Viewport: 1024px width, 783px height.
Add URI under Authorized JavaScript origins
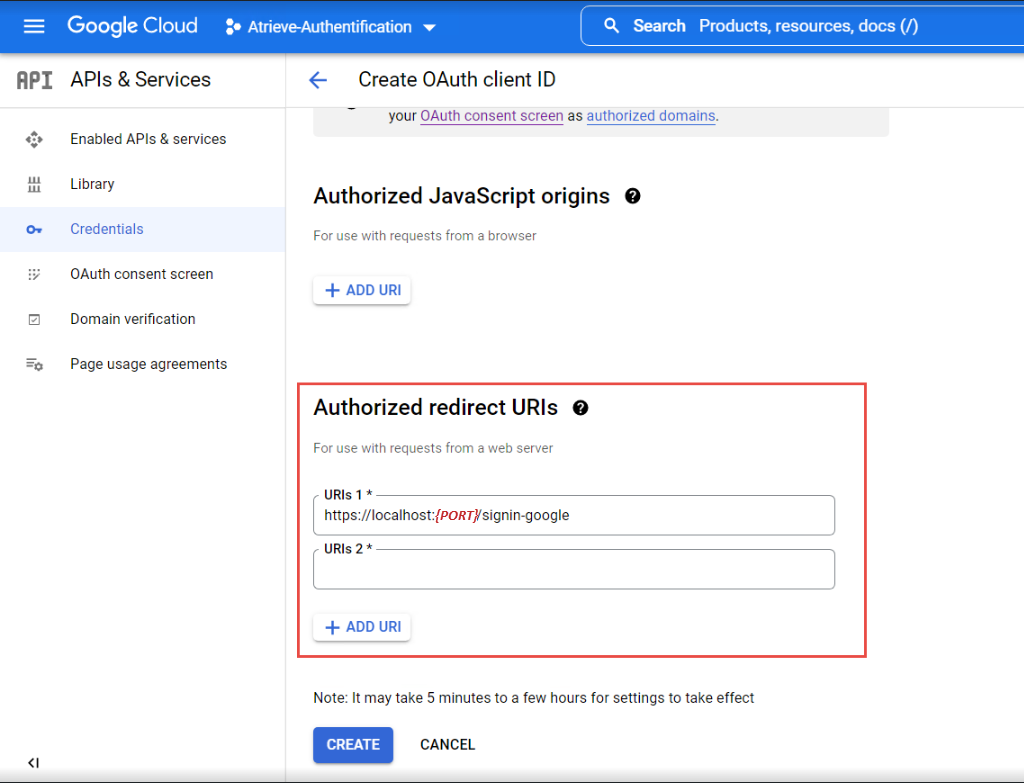[x=362, y=290]
